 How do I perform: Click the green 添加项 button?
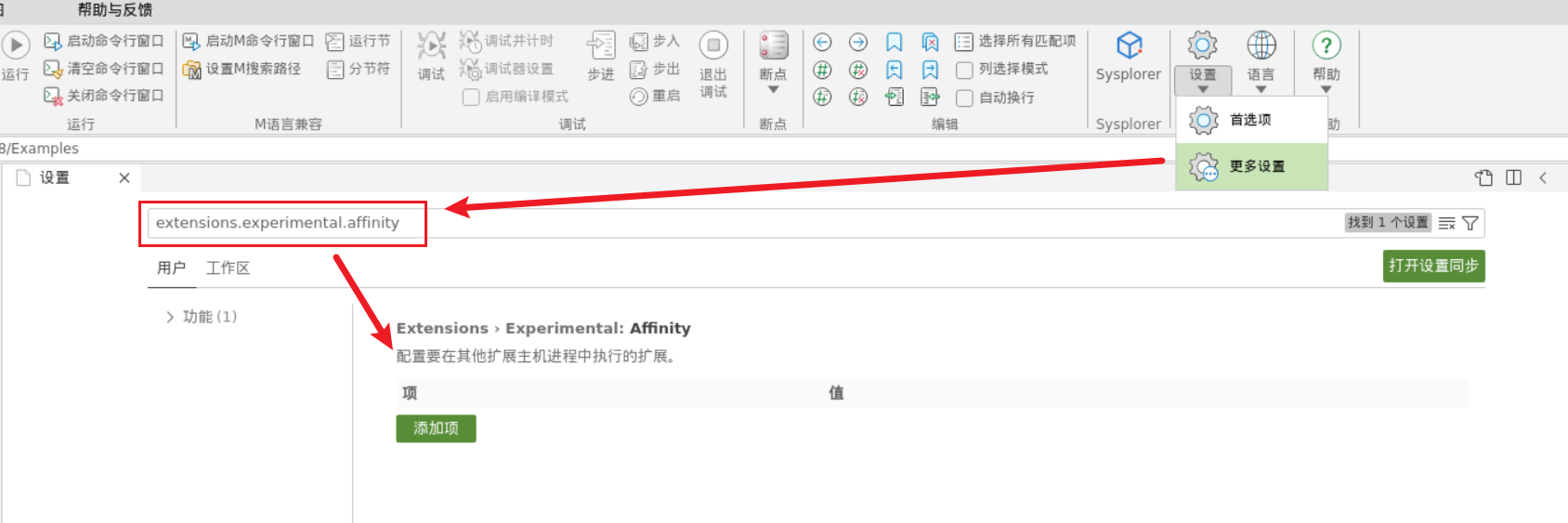click(x=436, y=428)
